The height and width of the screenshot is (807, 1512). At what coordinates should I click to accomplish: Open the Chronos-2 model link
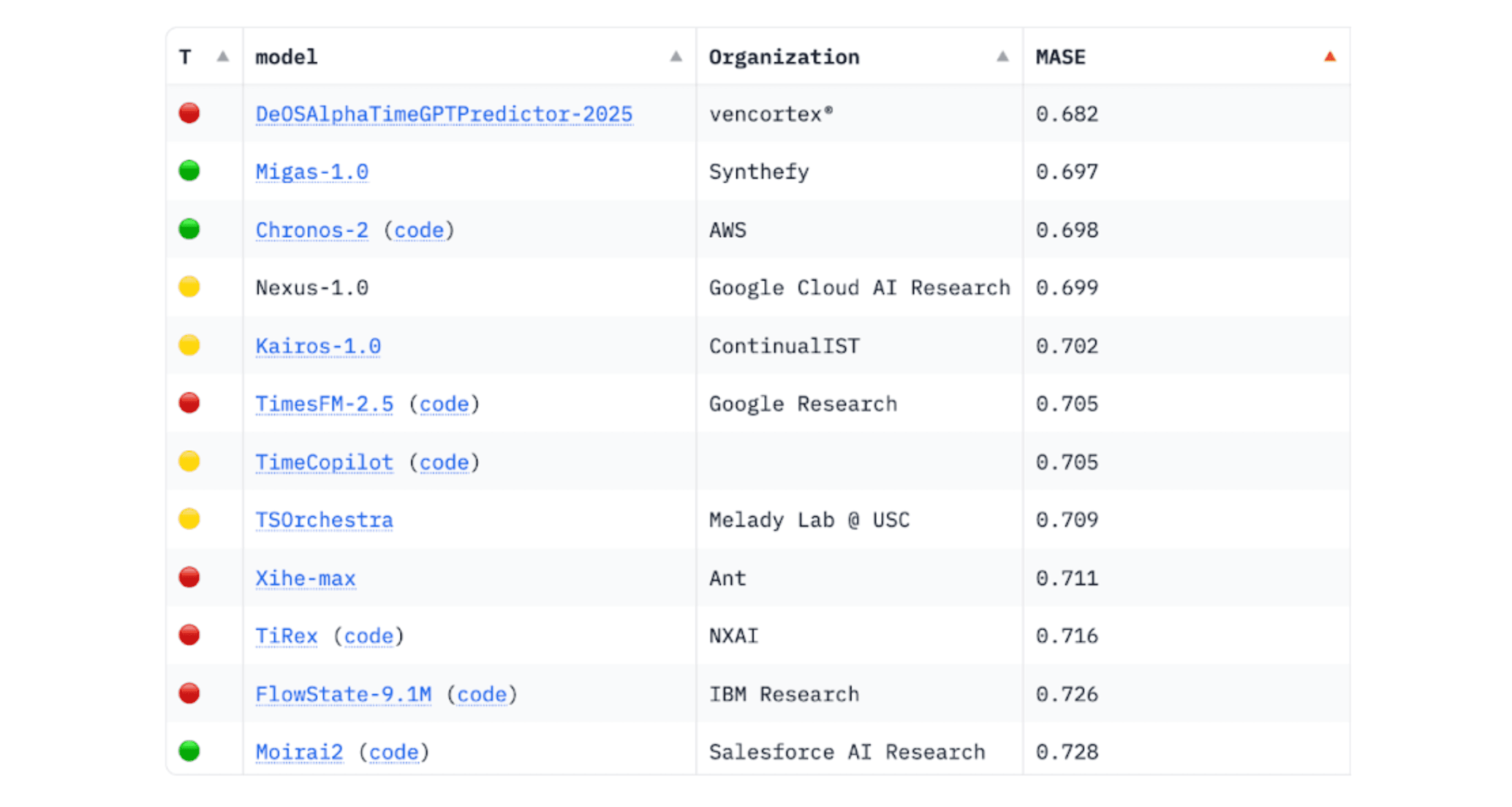[312, 230]
